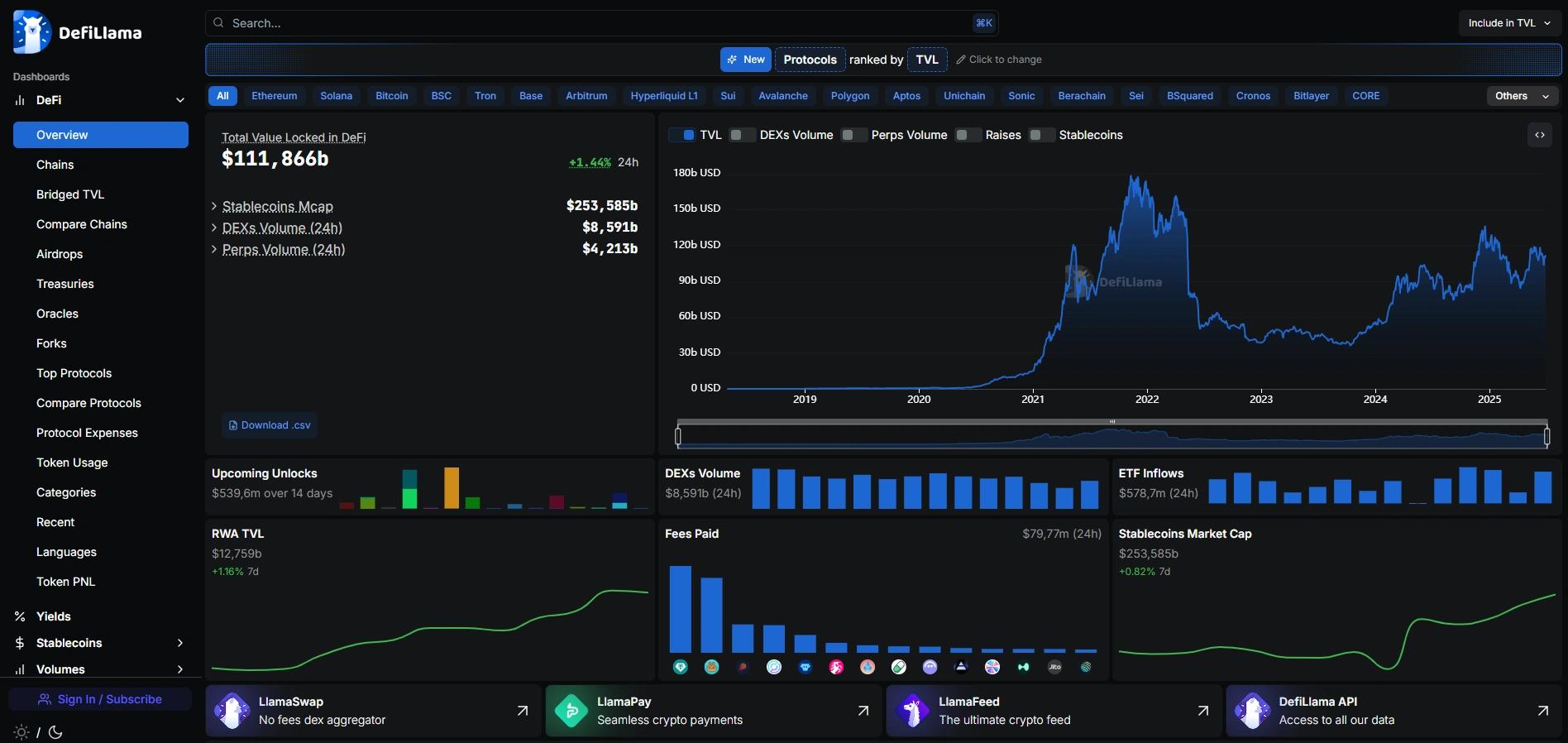Open the TVL ranked-by selector
1568x743 pixels.
point(927,60)
